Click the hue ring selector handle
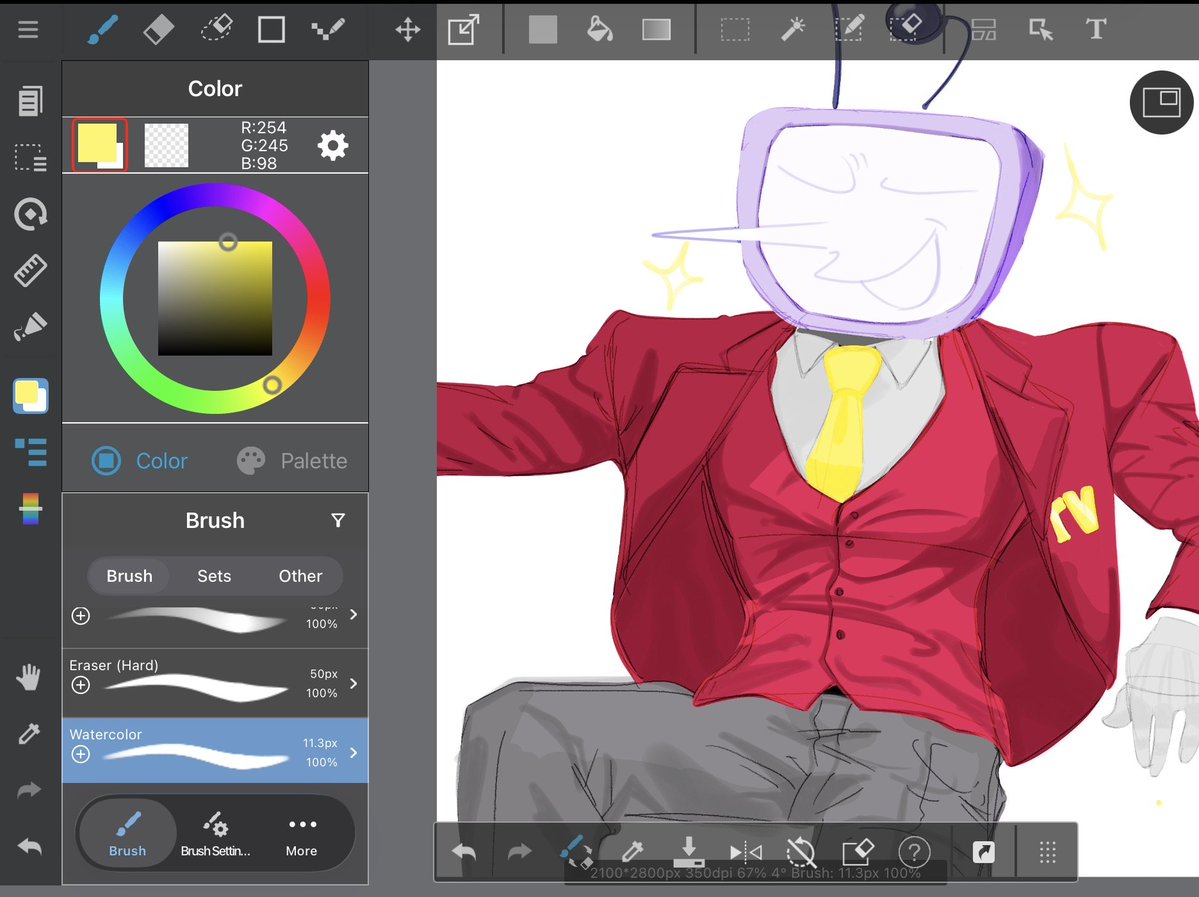Image resolution: width=1199 pixels, height=897 pixels. pyautogui.click(x=271, y=385)
